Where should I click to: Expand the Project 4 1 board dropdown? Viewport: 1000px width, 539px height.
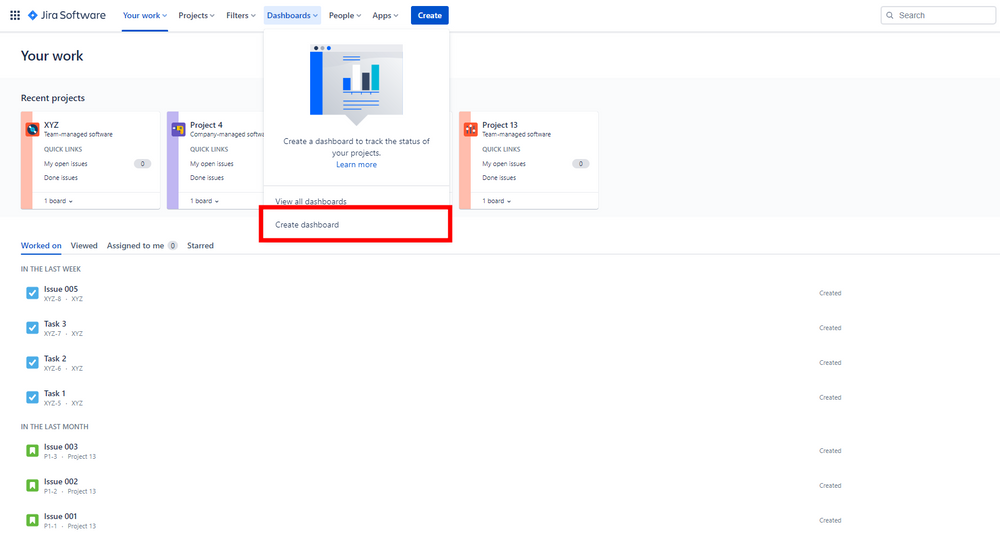point(204,201)
